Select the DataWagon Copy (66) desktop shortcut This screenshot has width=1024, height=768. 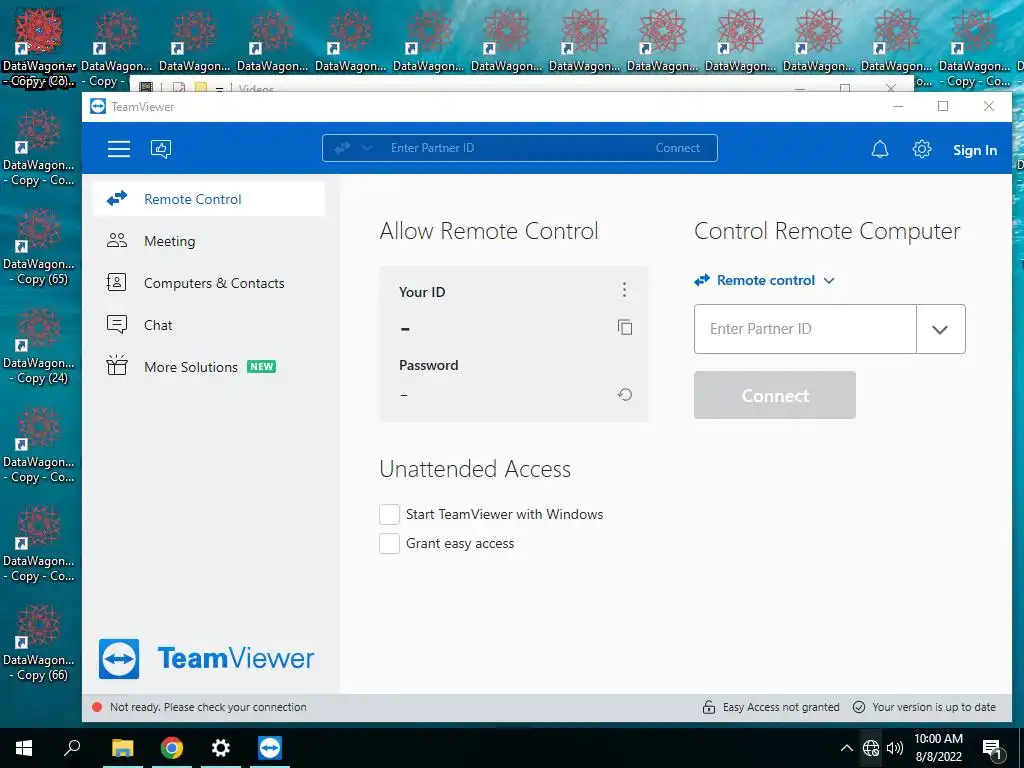point(39,644)
